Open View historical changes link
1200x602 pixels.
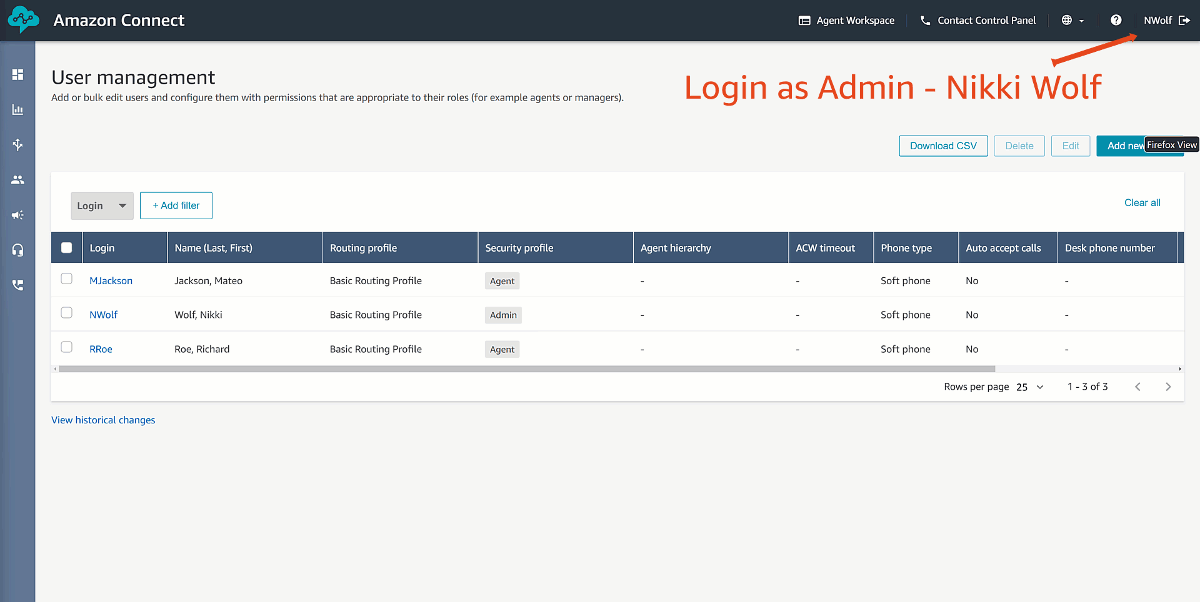[x=103, y=420]
